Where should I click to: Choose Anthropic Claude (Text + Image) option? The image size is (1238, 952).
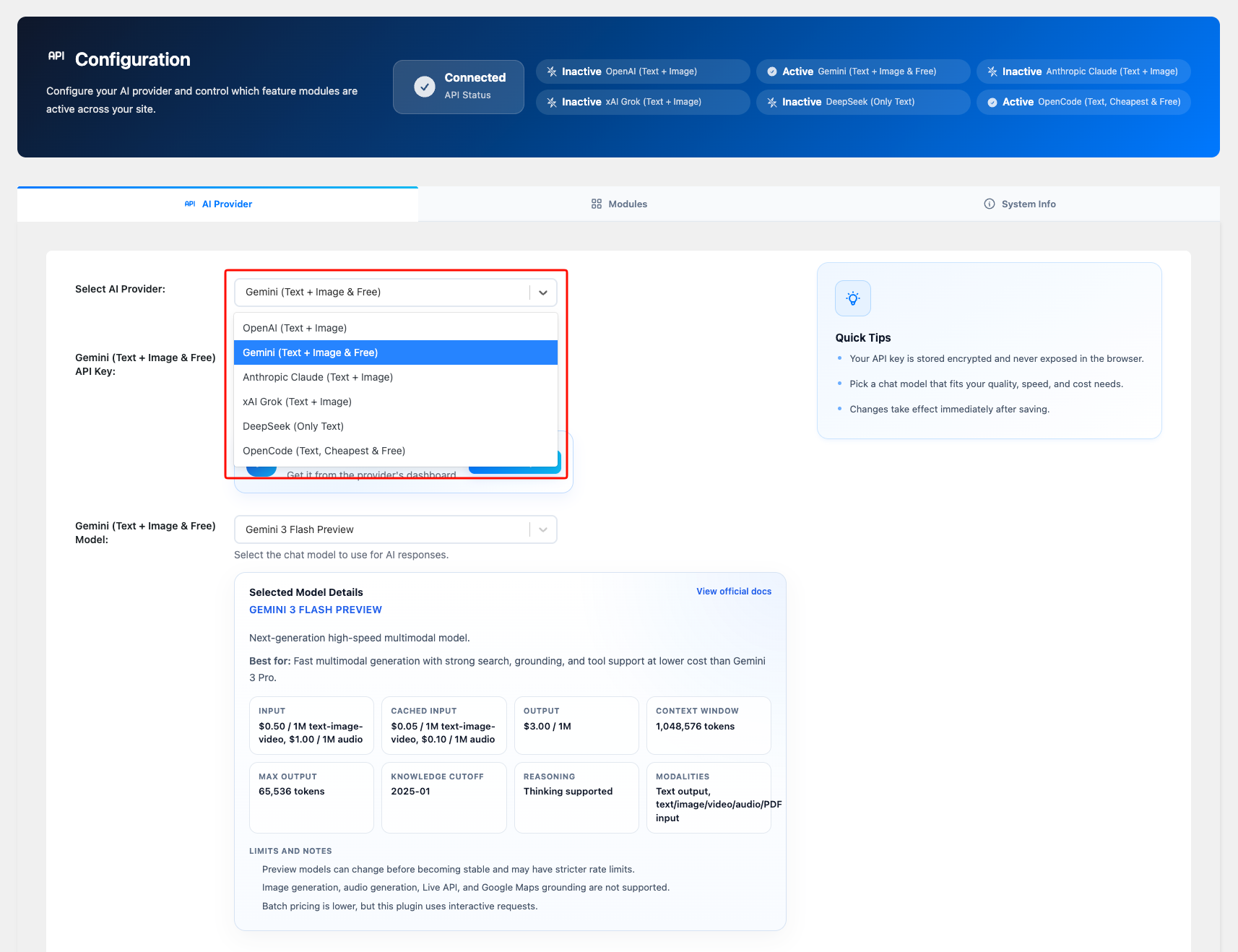pos(396,377)
